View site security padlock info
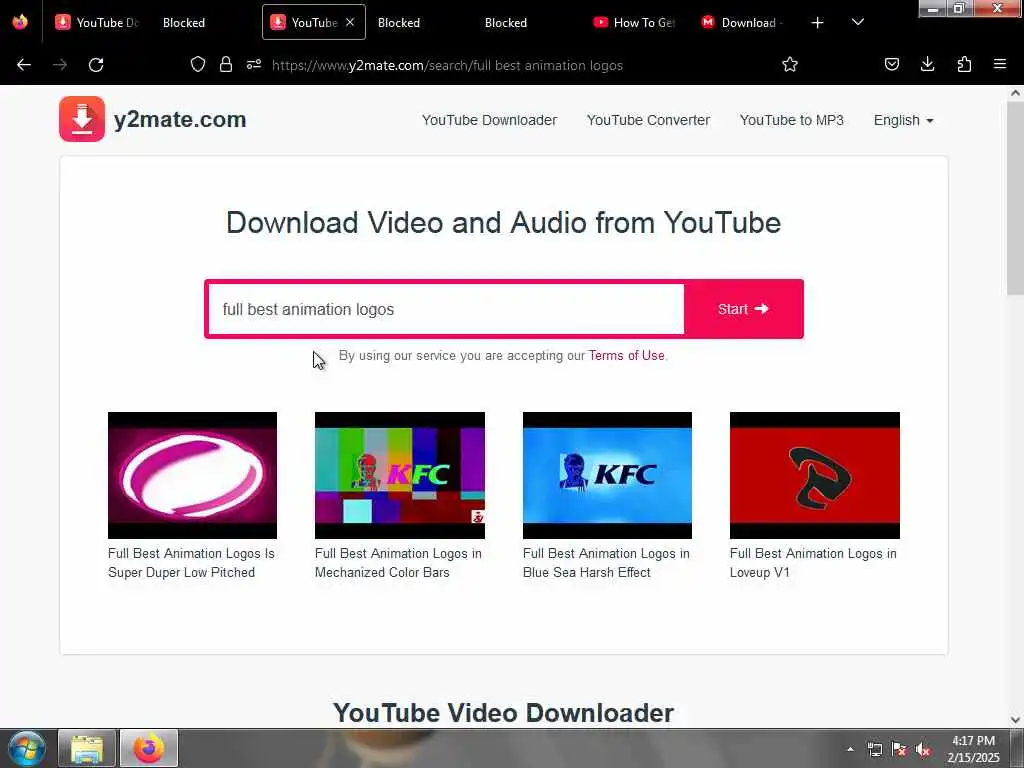The height and width of the screenshot is (768, 1024). coord(226,64)
